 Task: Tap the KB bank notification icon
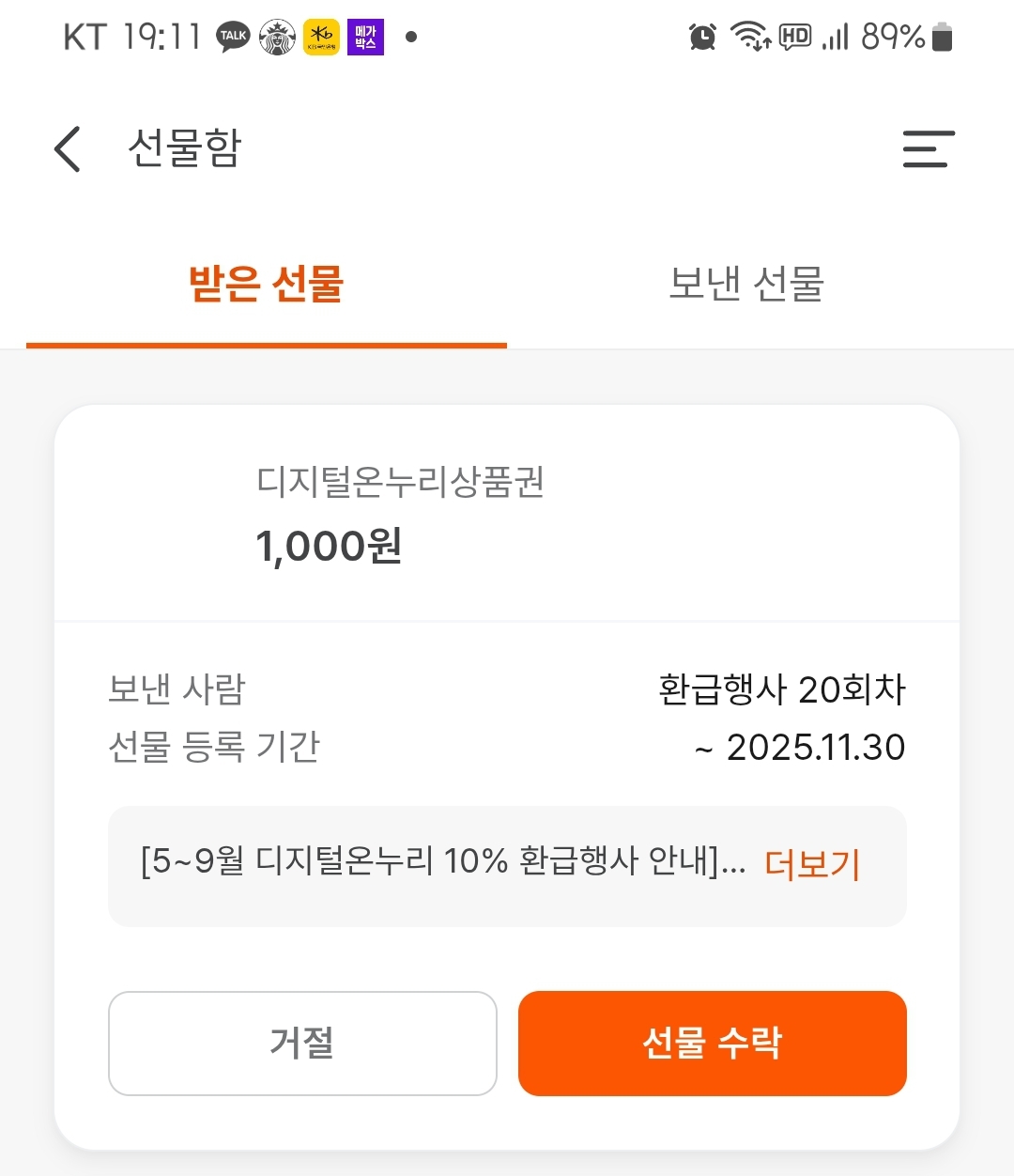pos(321,38)
